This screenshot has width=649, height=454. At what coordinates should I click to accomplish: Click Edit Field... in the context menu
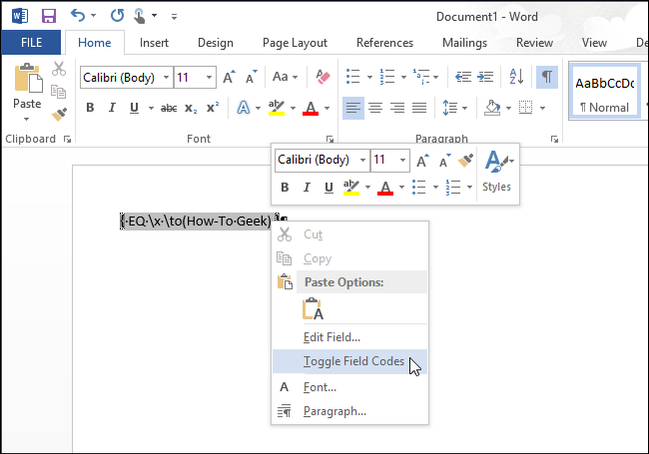point(331,337)
